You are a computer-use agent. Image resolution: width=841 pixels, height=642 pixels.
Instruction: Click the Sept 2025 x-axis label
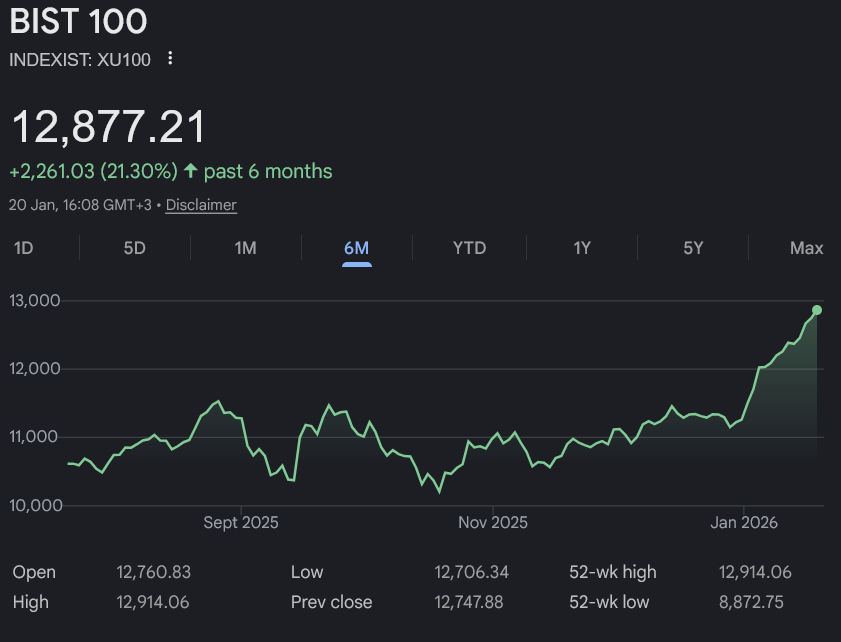click(x=241, y=522)
